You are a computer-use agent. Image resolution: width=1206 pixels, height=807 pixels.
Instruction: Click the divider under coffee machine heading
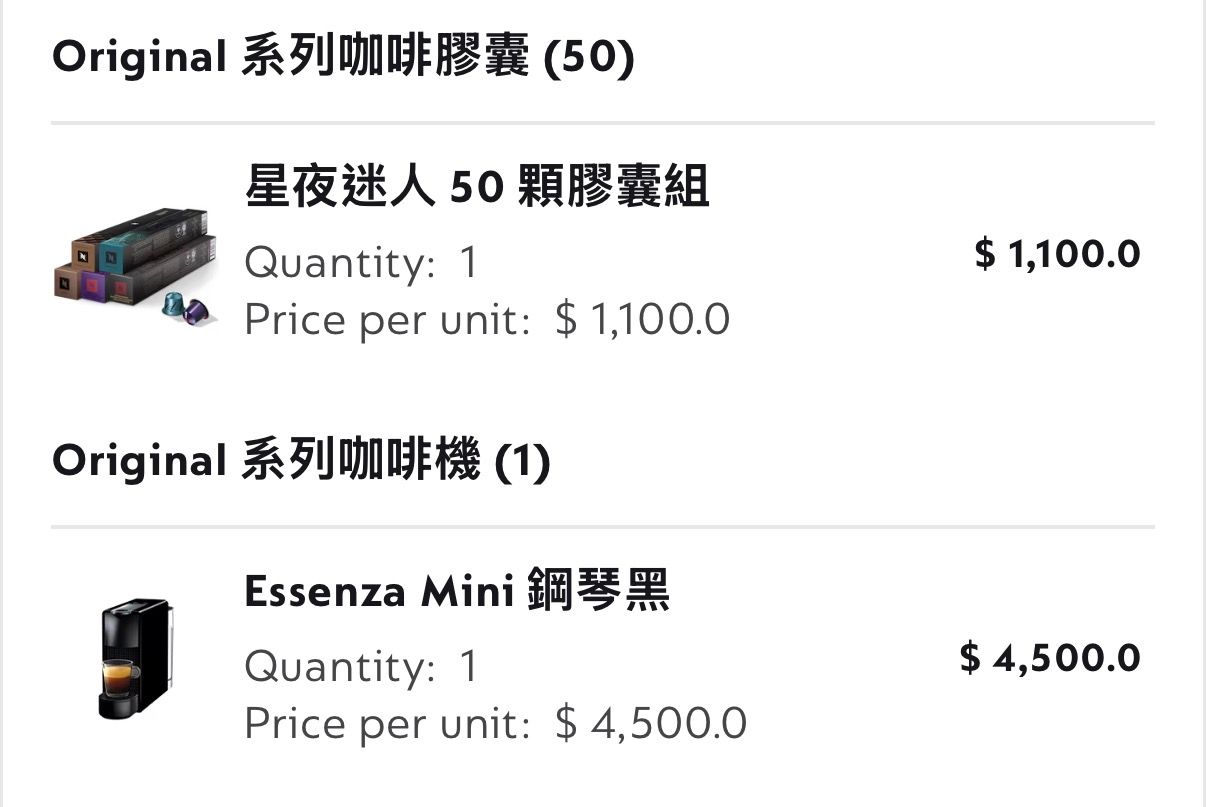click(x=602, y=527)
